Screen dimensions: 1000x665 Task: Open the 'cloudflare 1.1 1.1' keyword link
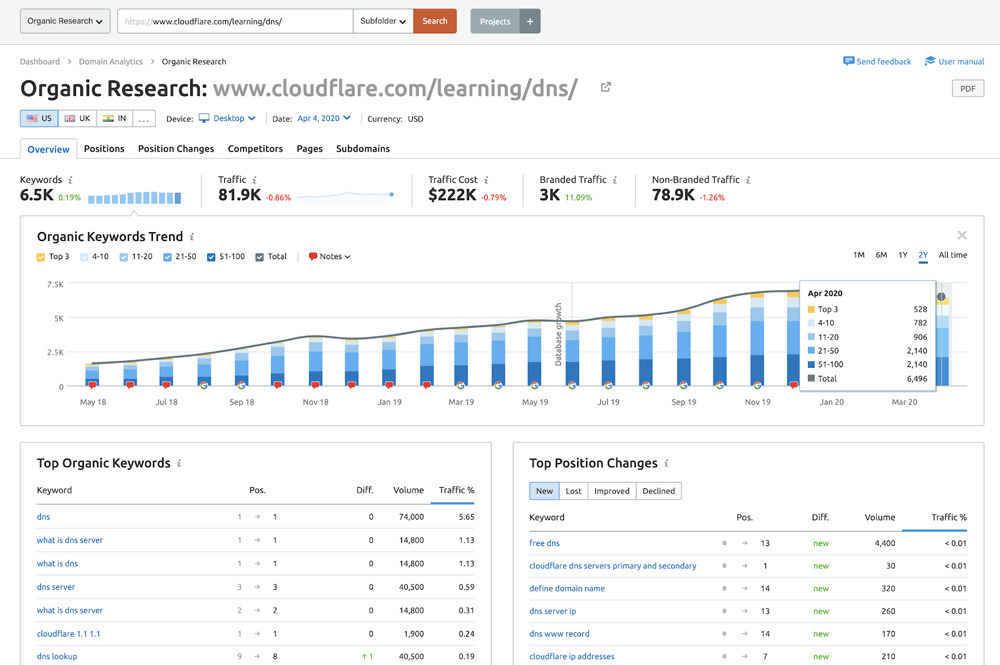tap(68, 634)
